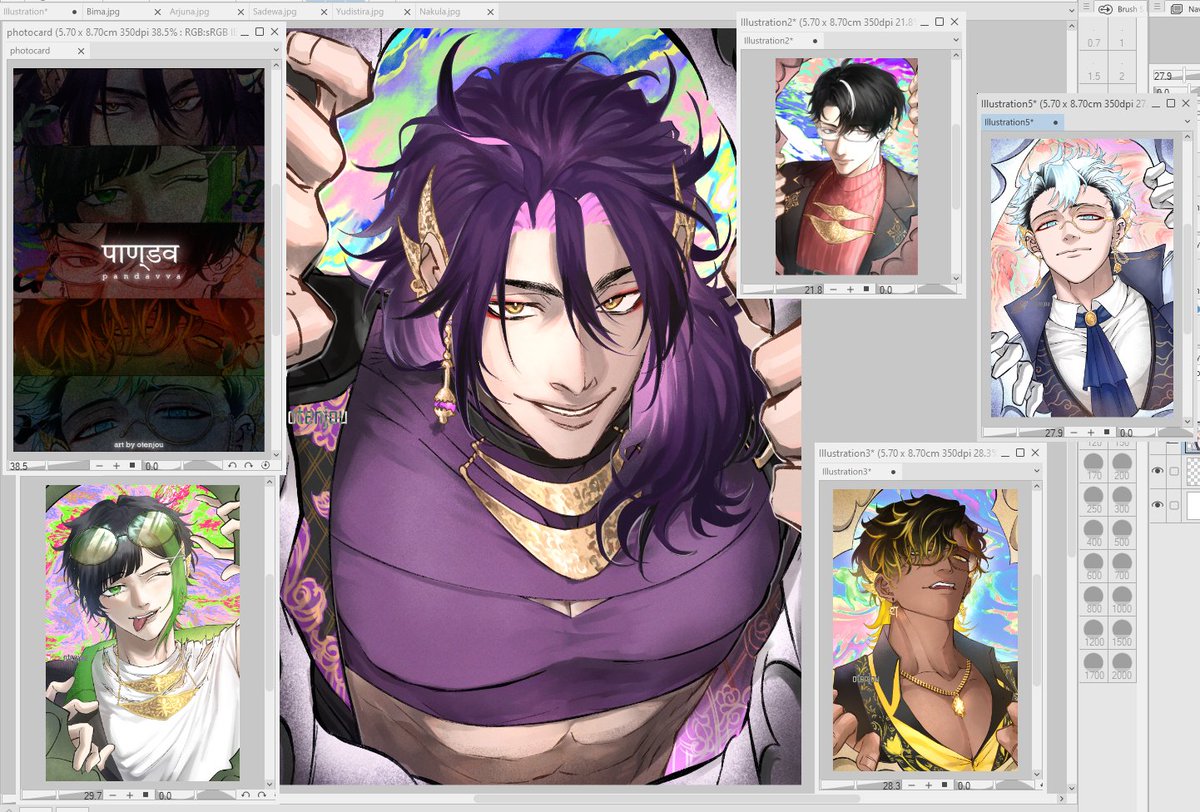The height and width of the screenshot is (812, 1200).
Task: Click photocard zoom value 38.5
Action: (18, 466)
